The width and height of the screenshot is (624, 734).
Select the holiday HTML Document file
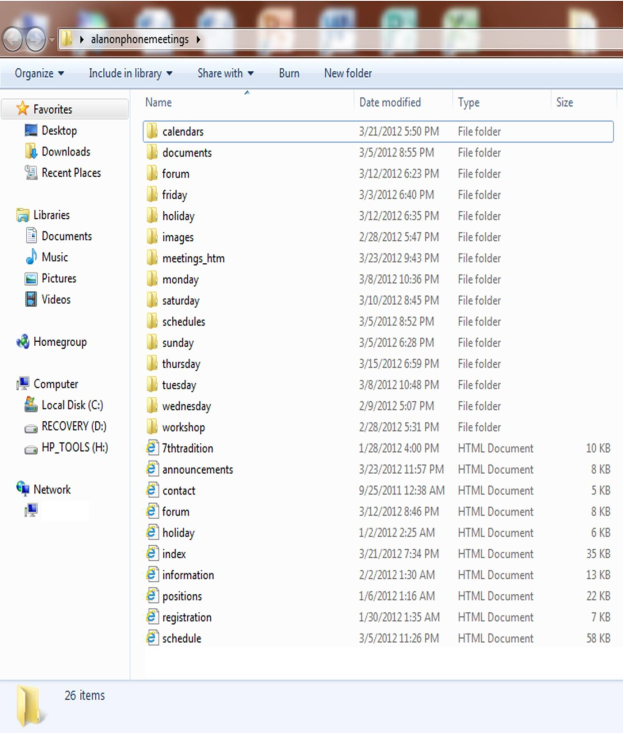point(378,533)
